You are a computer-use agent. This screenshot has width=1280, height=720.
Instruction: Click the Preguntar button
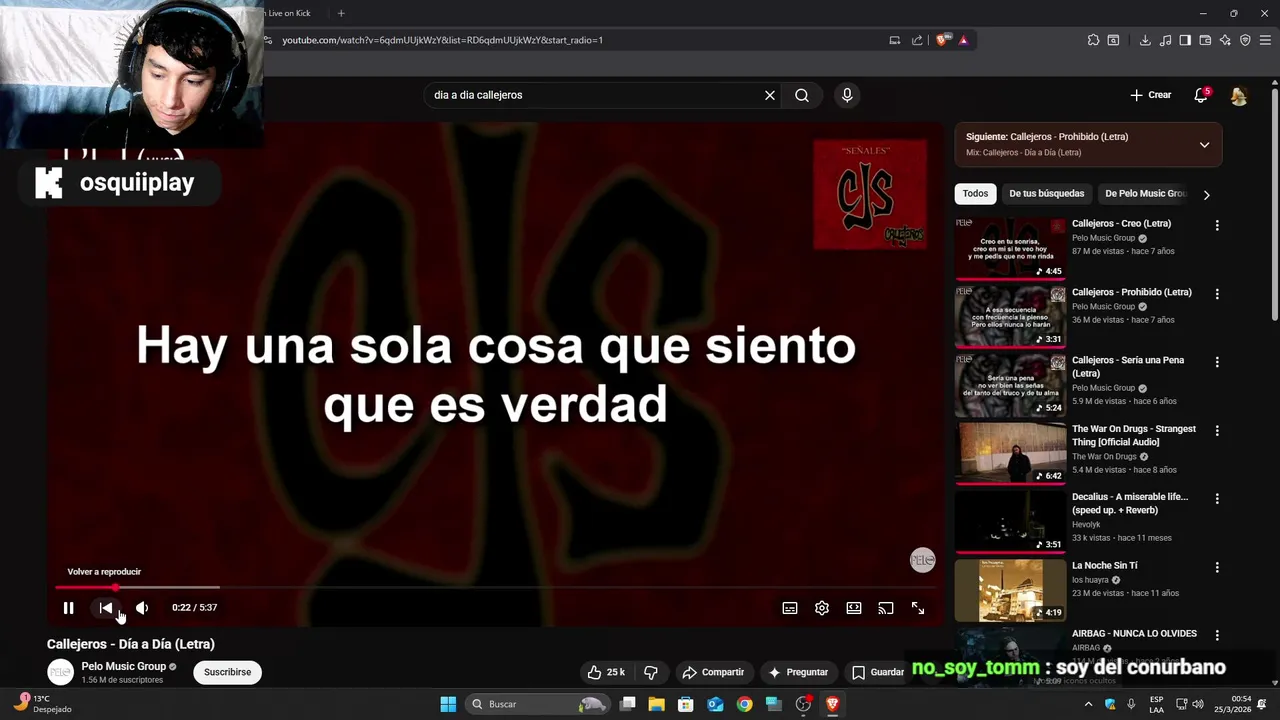798,672
